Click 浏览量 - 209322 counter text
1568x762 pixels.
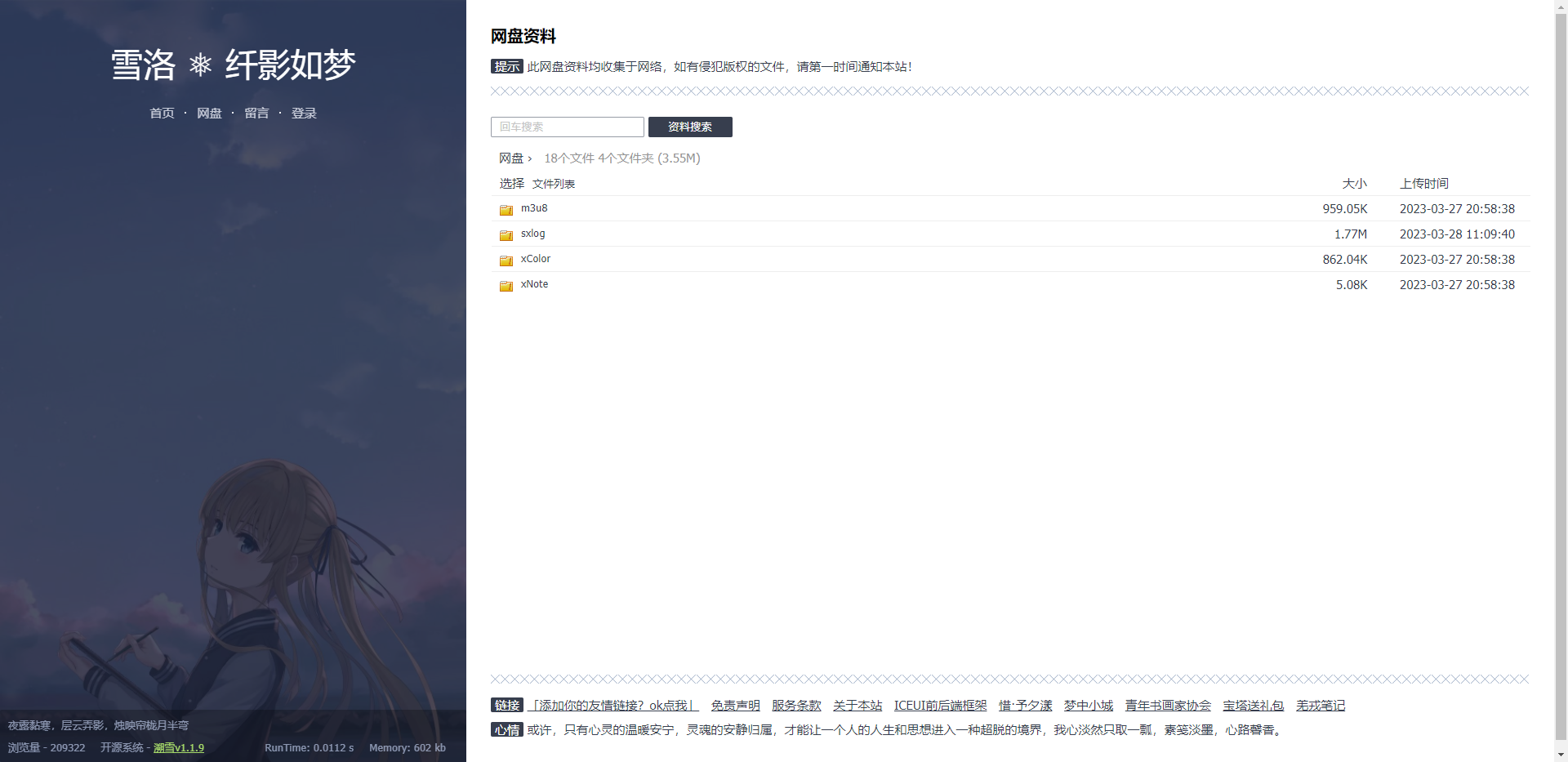pos(47,748)
